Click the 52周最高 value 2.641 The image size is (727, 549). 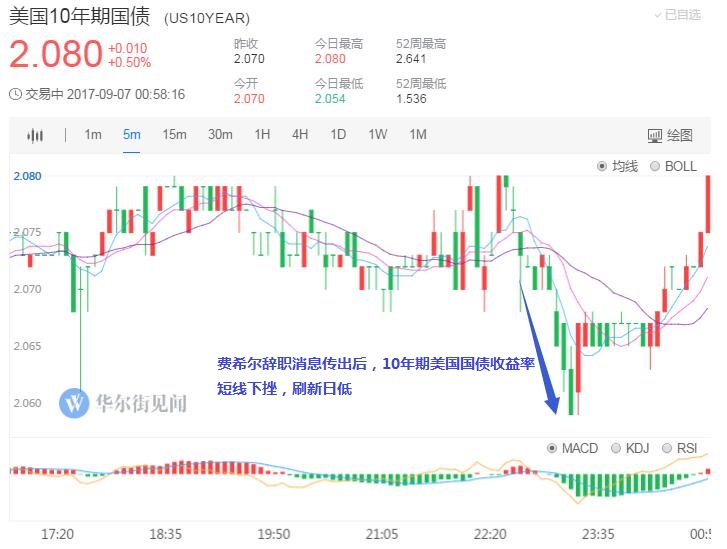click(411, 59)
